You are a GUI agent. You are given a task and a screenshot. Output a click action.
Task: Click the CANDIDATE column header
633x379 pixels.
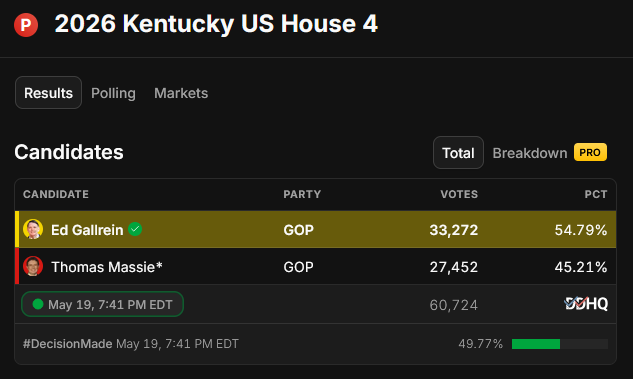[x=56, y=194]
